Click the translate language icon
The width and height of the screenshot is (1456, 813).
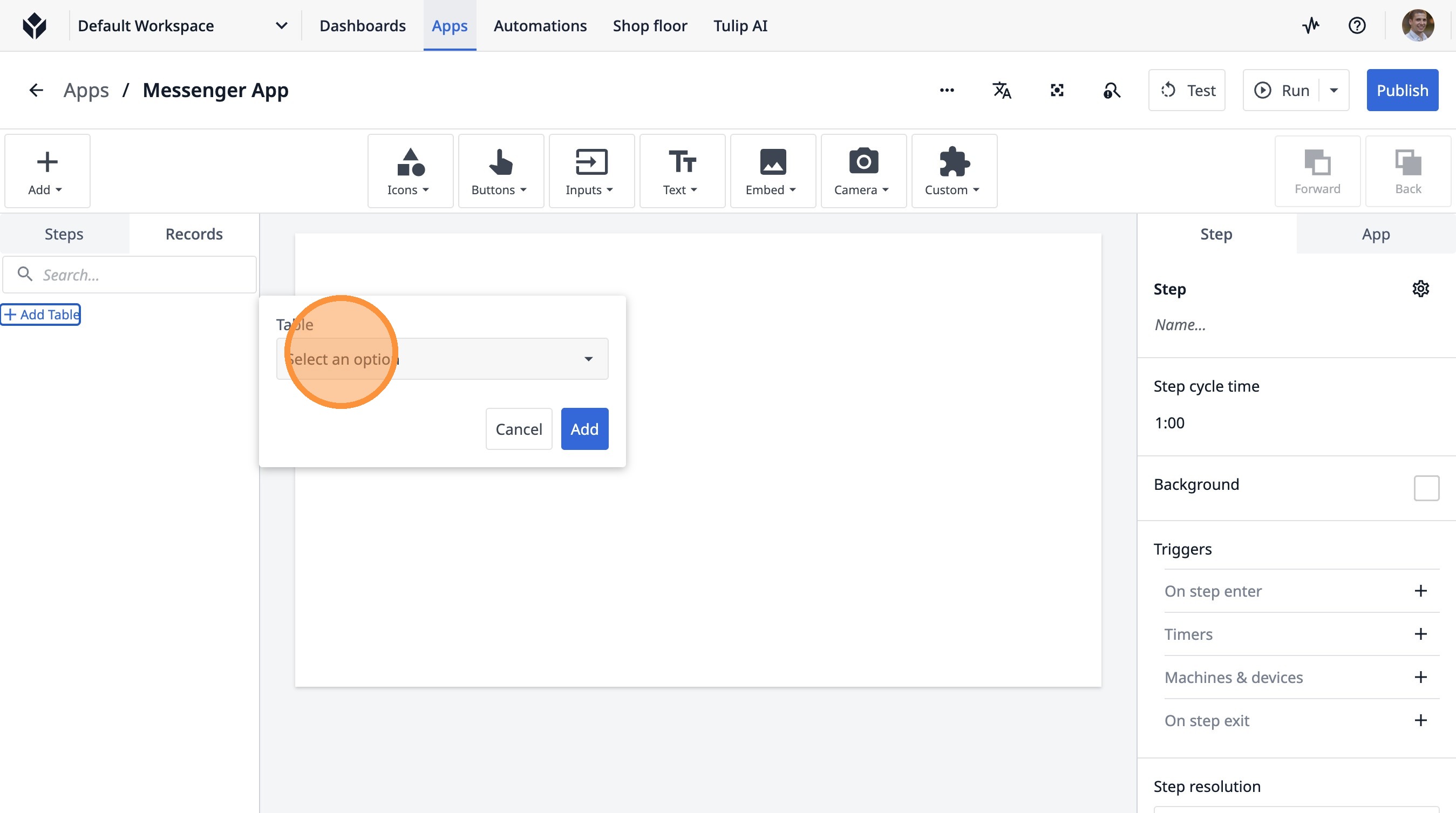(x=1002, y=91)
